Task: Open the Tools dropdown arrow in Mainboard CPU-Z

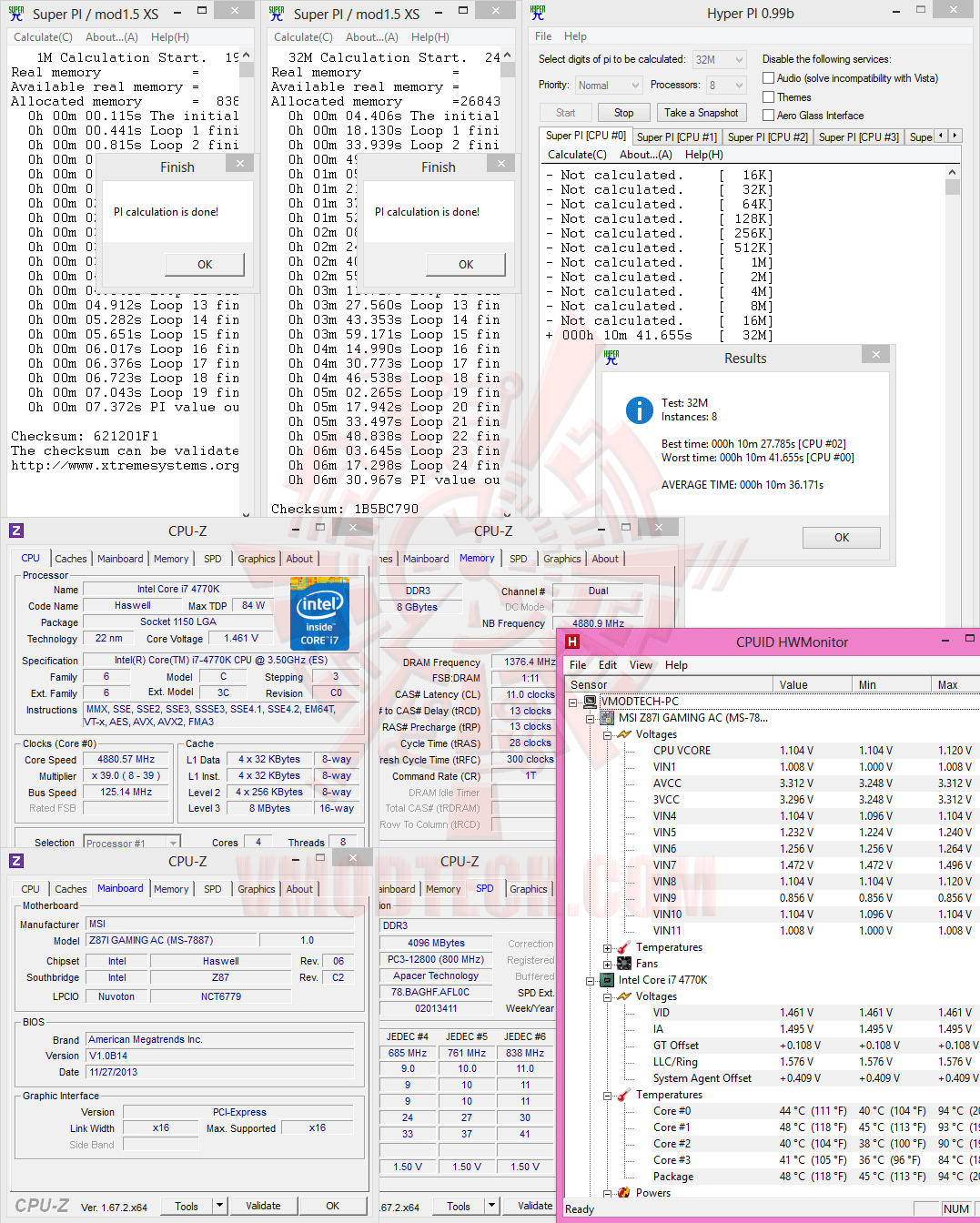Action: (219, 1206)
